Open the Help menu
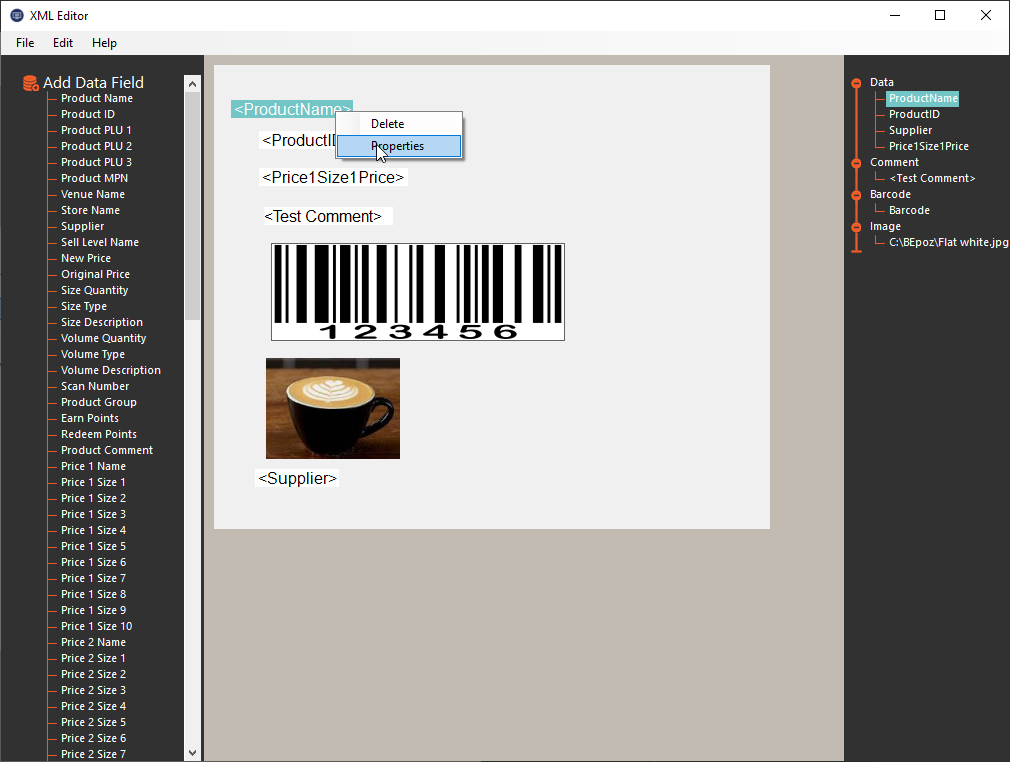Image resolution: width=1010 pixels, height=762 pixels. click(104, 43)
